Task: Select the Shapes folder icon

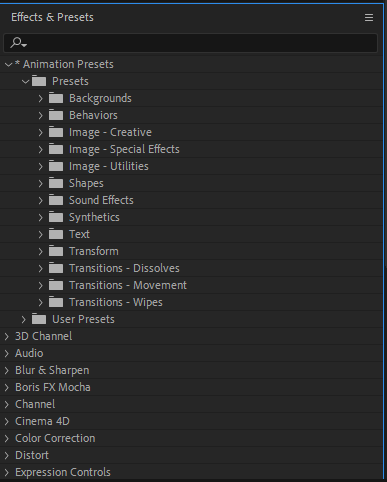Action: 56,183
